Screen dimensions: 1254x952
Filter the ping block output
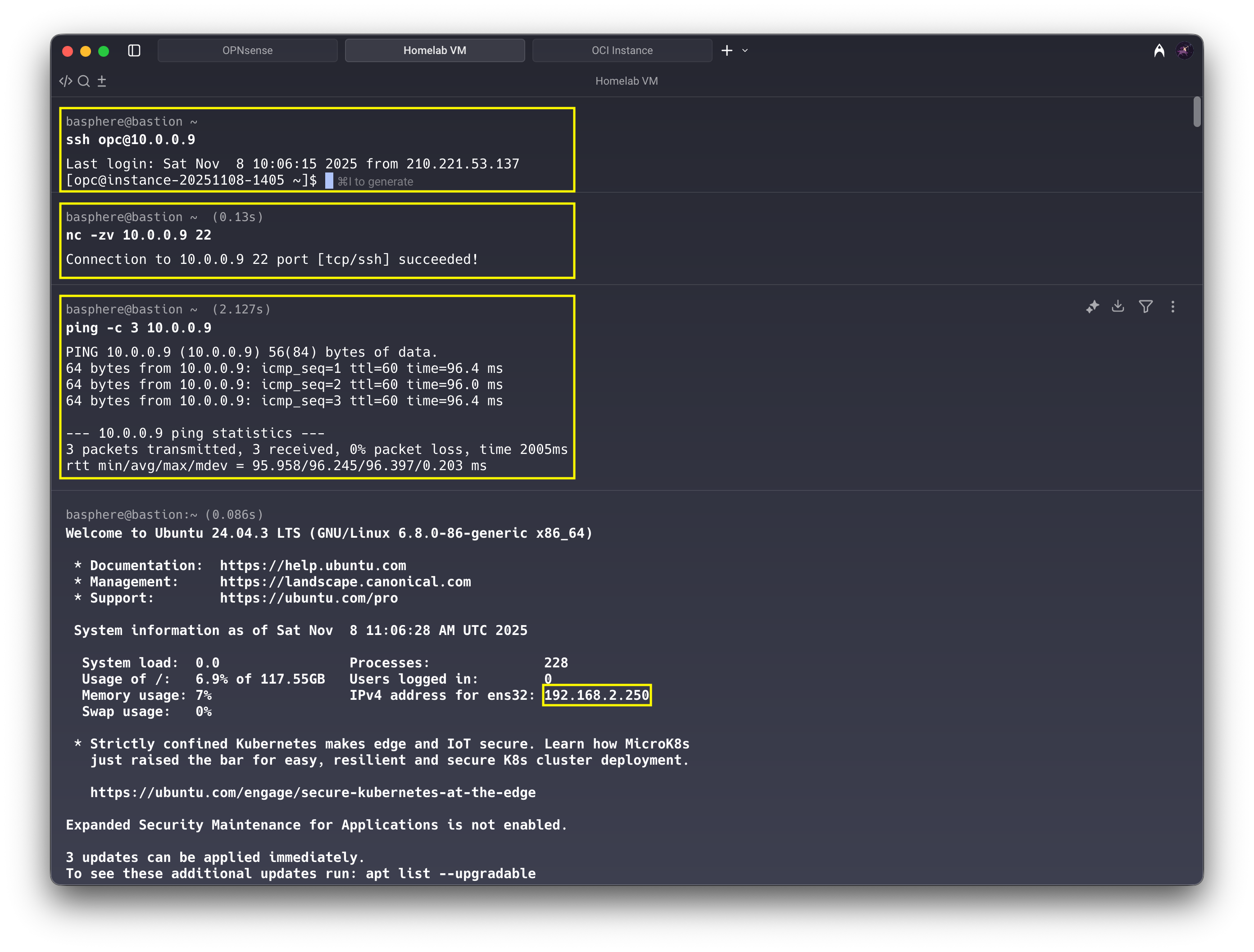(x=1146, y=307)
